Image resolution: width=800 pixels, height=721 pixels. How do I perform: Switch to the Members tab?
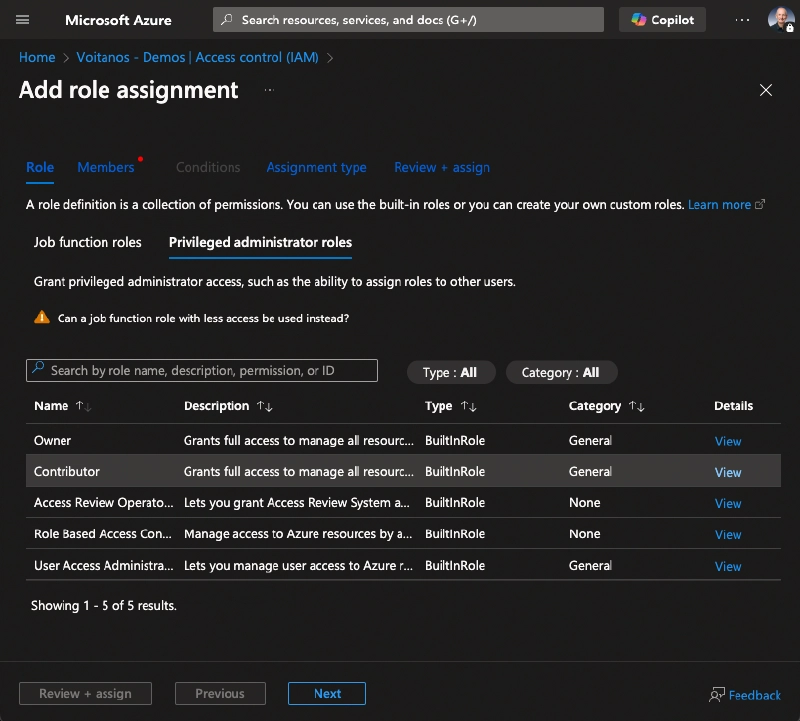[x=105, y=167]
